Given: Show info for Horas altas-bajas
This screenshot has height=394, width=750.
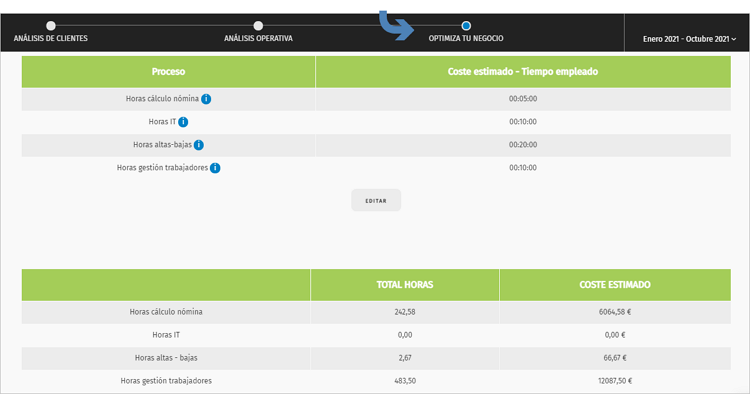Looking at the screenshot, I should pyautogui.click(x=199, y=145).
